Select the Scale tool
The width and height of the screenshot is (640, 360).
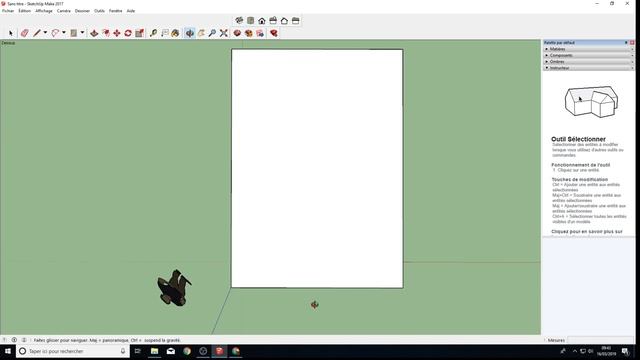pyautogui.click(x=139, y=33)
